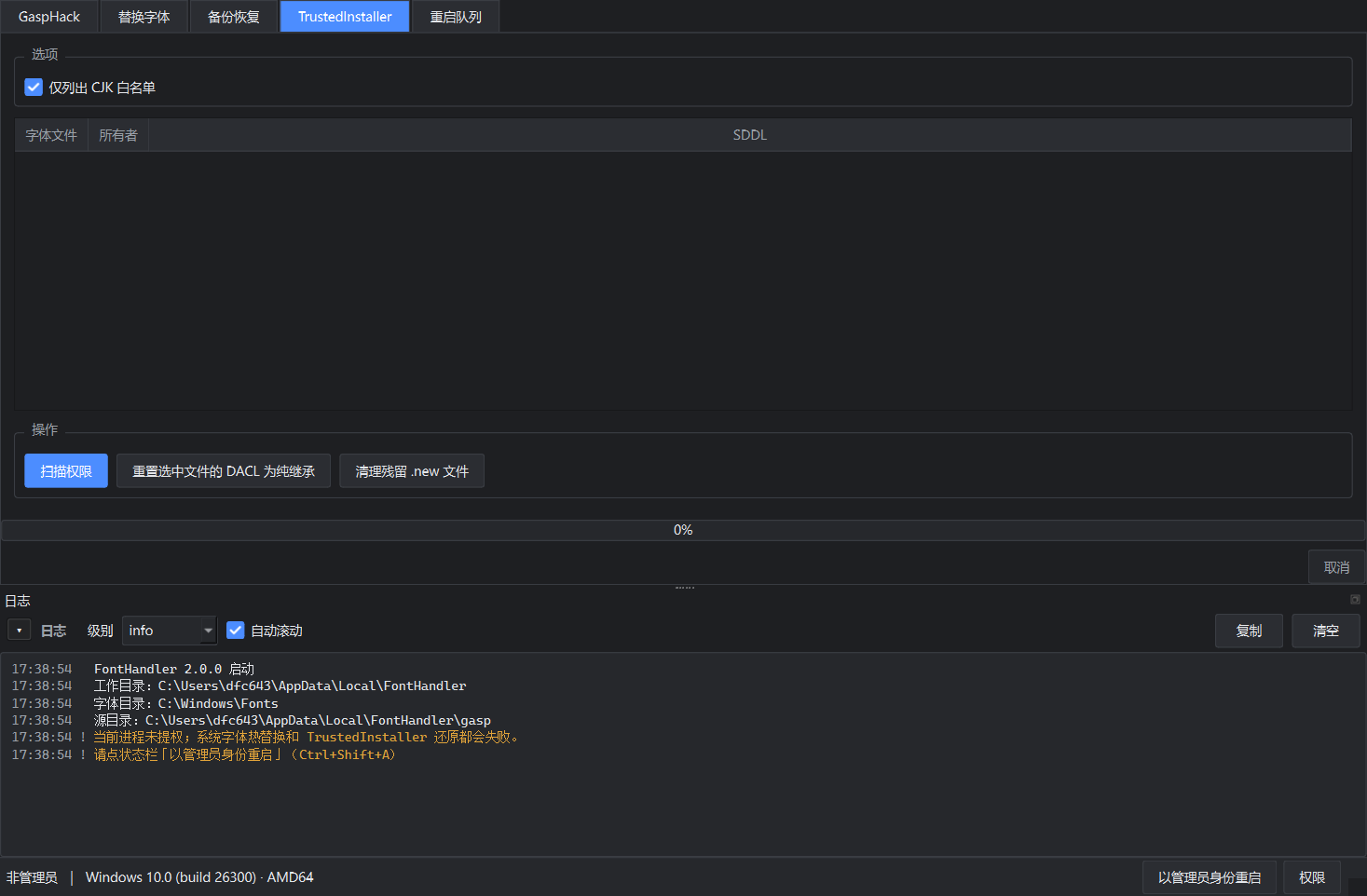The image size is (1367, 896).
Task: Select the 工作目录 log line
Action: 280,686
